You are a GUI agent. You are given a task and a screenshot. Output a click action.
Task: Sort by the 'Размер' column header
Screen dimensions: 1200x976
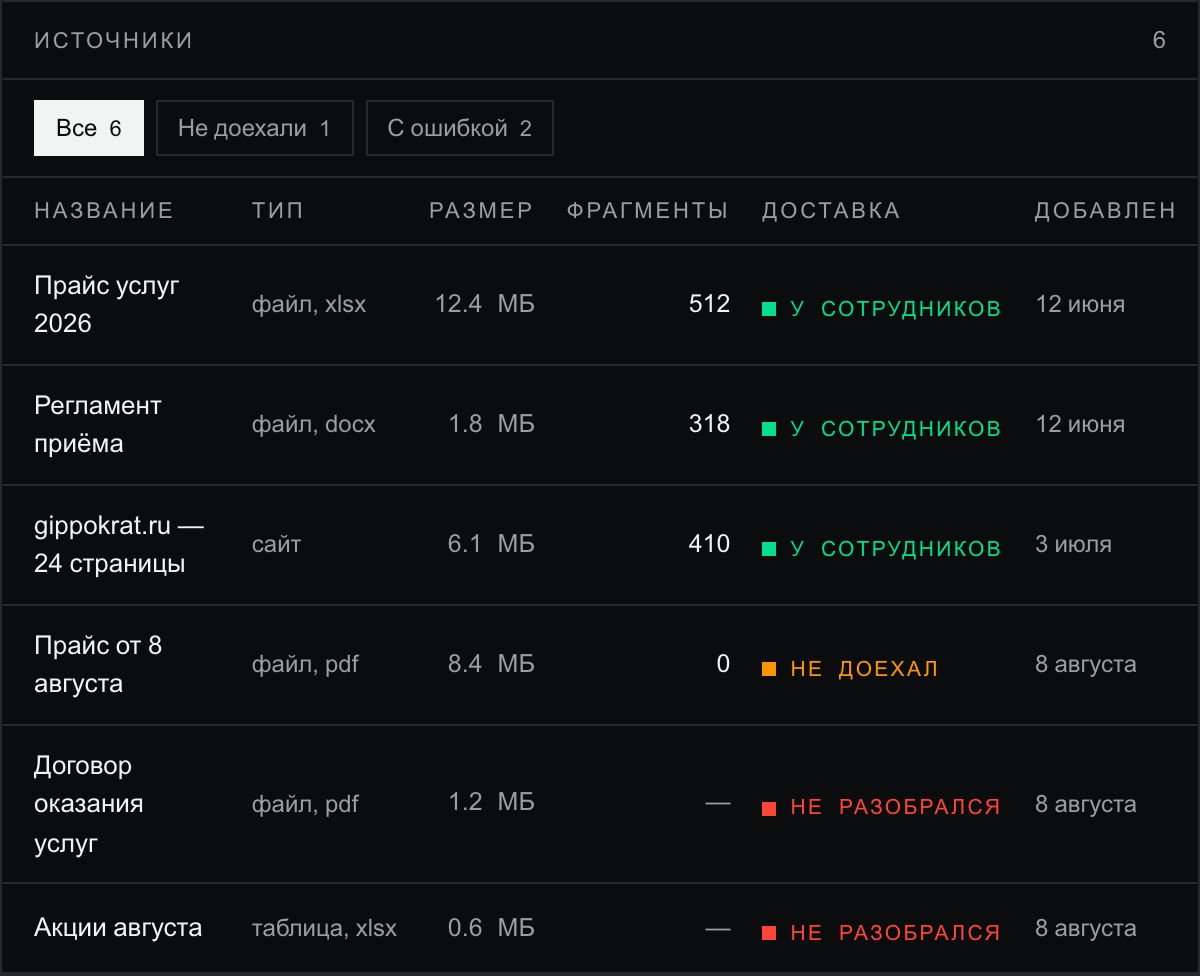coord(481,211)
